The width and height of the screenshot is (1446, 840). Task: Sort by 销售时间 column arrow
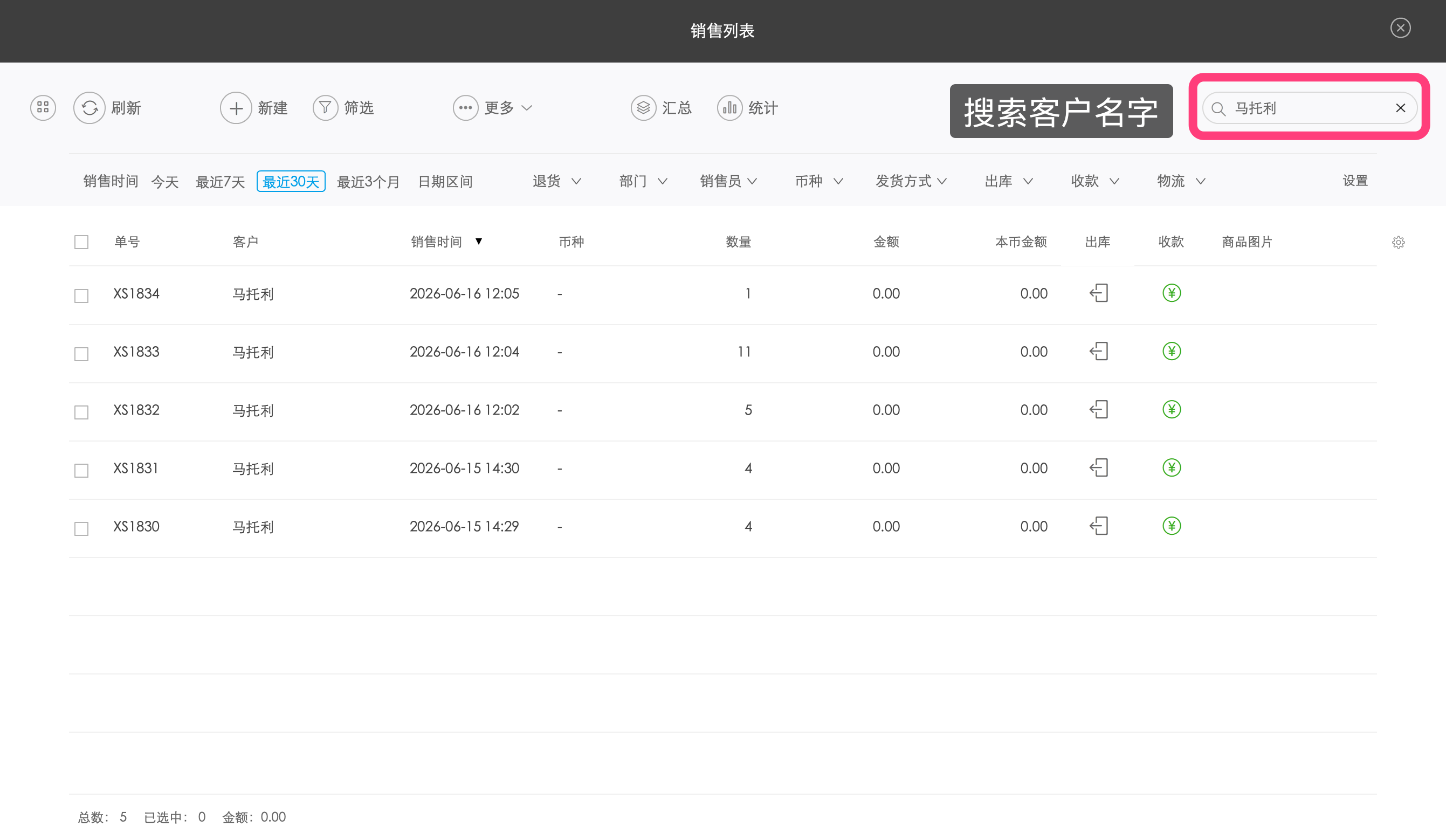479,241
